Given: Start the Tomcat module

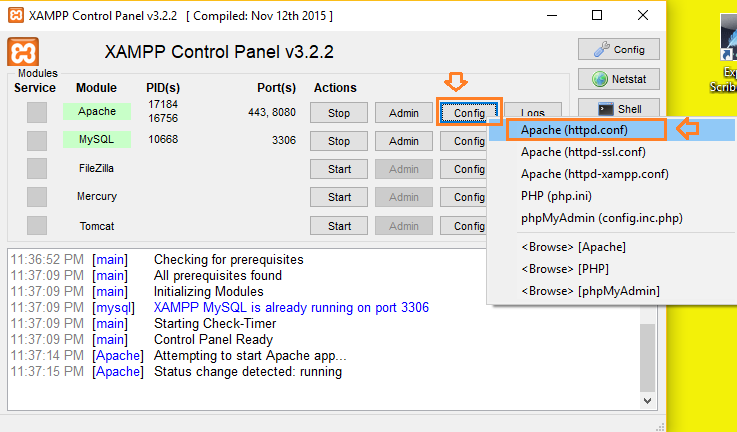Looking at the screenshot, I should (x=338, y=226).
